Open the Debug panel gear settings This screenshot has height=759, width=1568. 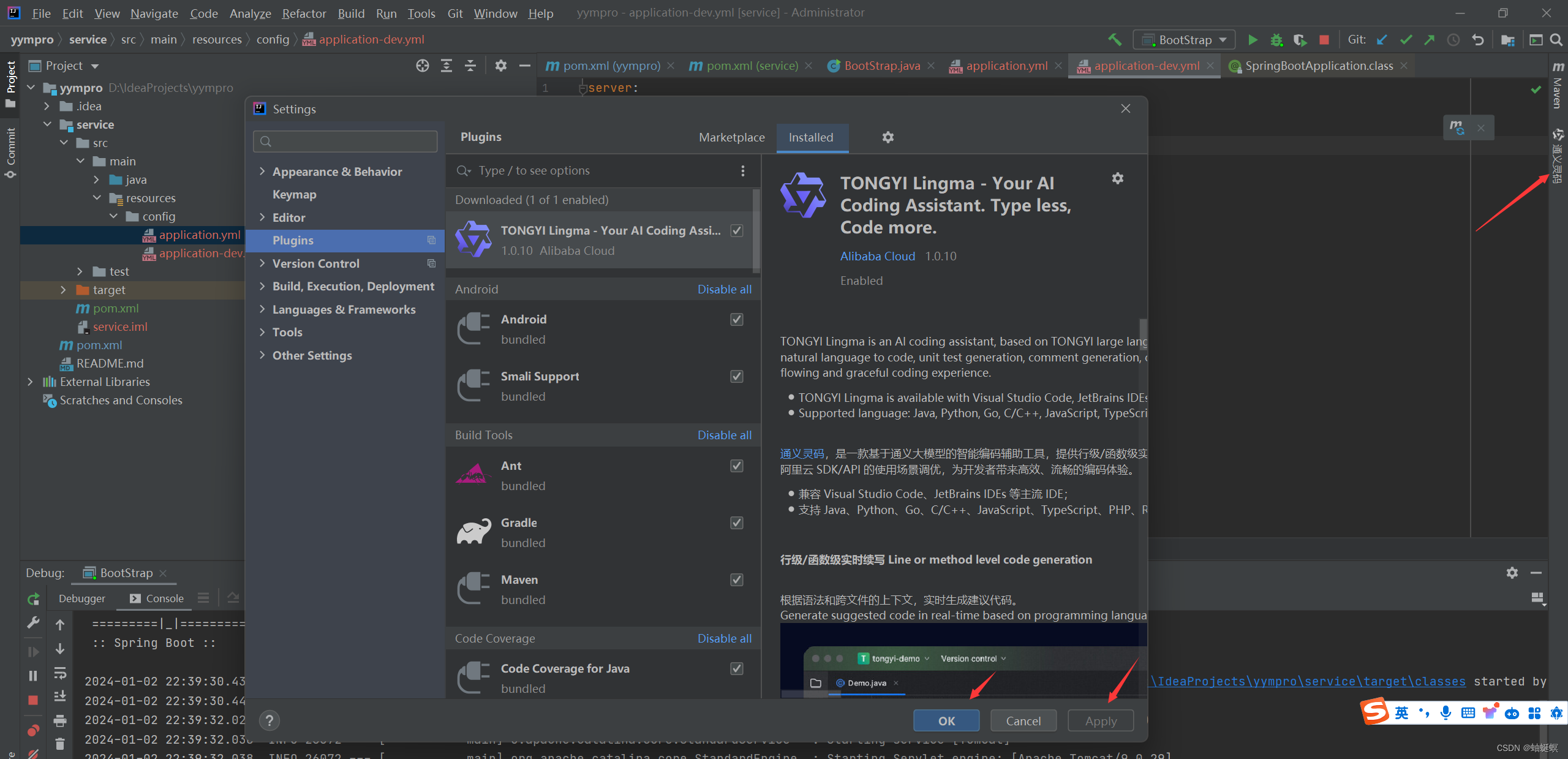click(x=1512, y=573)
